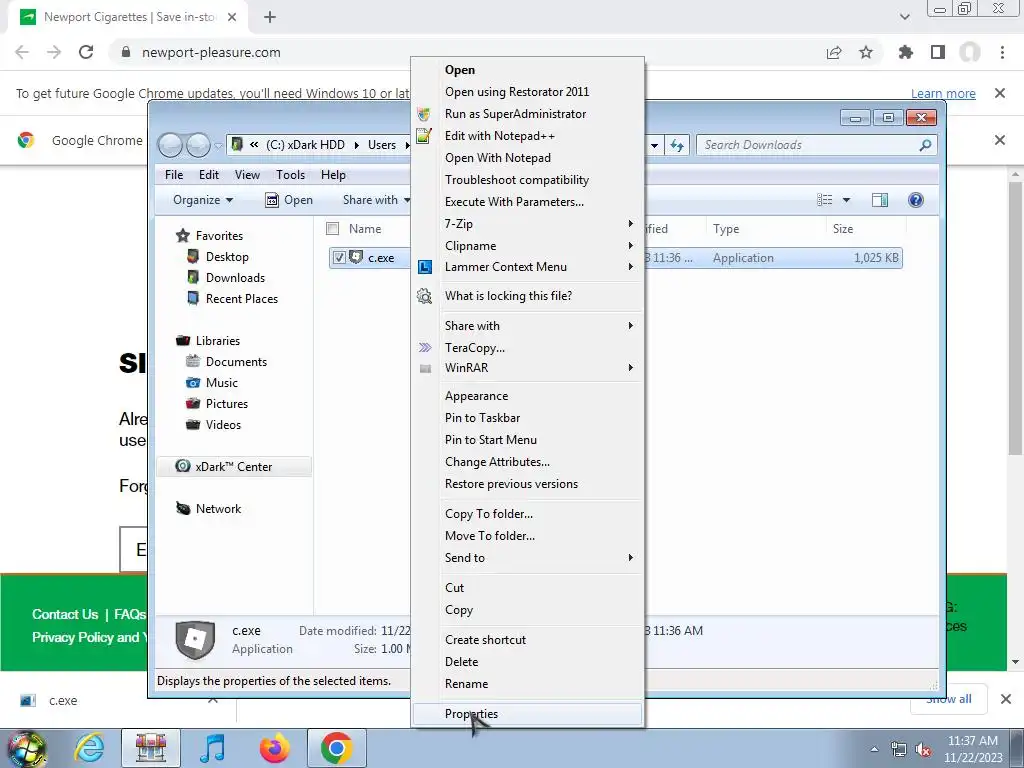Toggle the preview pane icon
This screenshot has width=1024, height=768.
[x=880, y=200]
